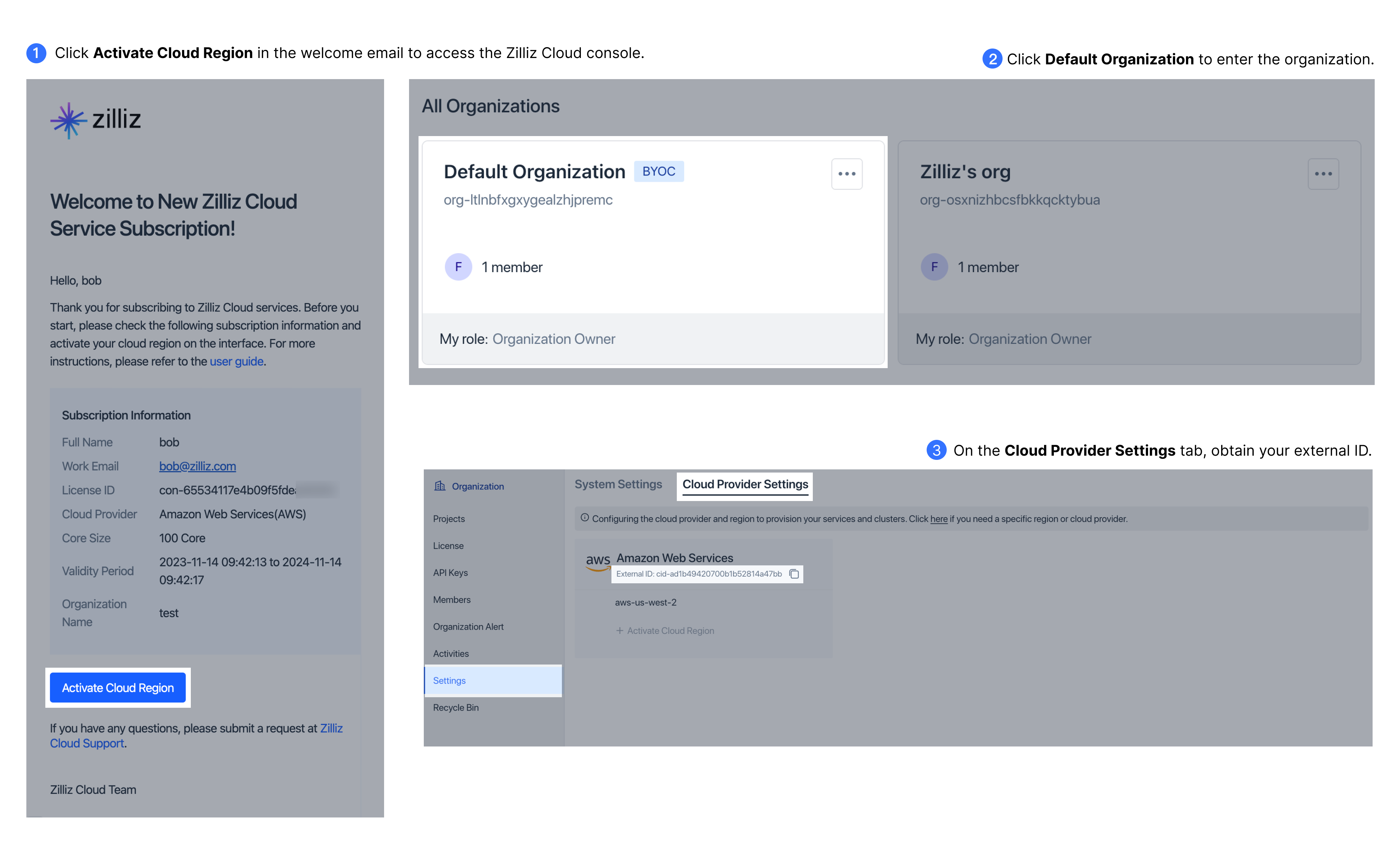The height and width of the screenshot is (847, 1400).
Task: Click Organization label in sidebar header
Action: (x=478, y=486)
